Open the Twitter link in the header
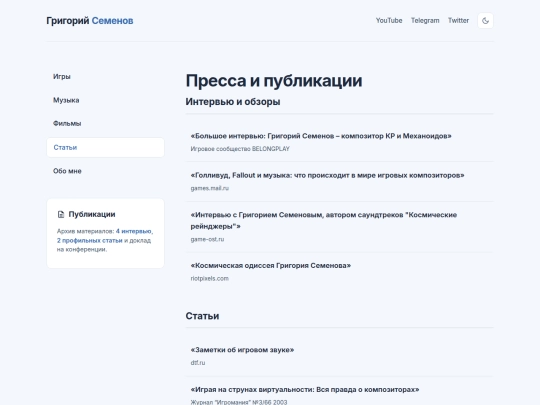The width and height of the screenshot is (540, 405). coord(458,21)
